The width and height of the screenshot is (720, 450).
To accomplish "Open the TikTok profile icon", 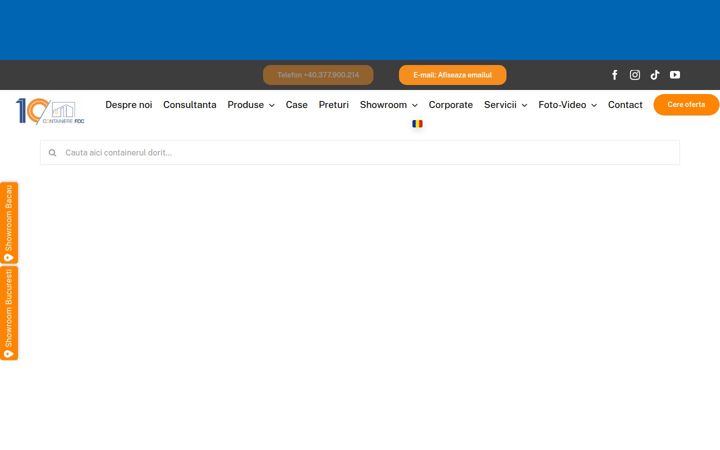I will click(655, 75).
